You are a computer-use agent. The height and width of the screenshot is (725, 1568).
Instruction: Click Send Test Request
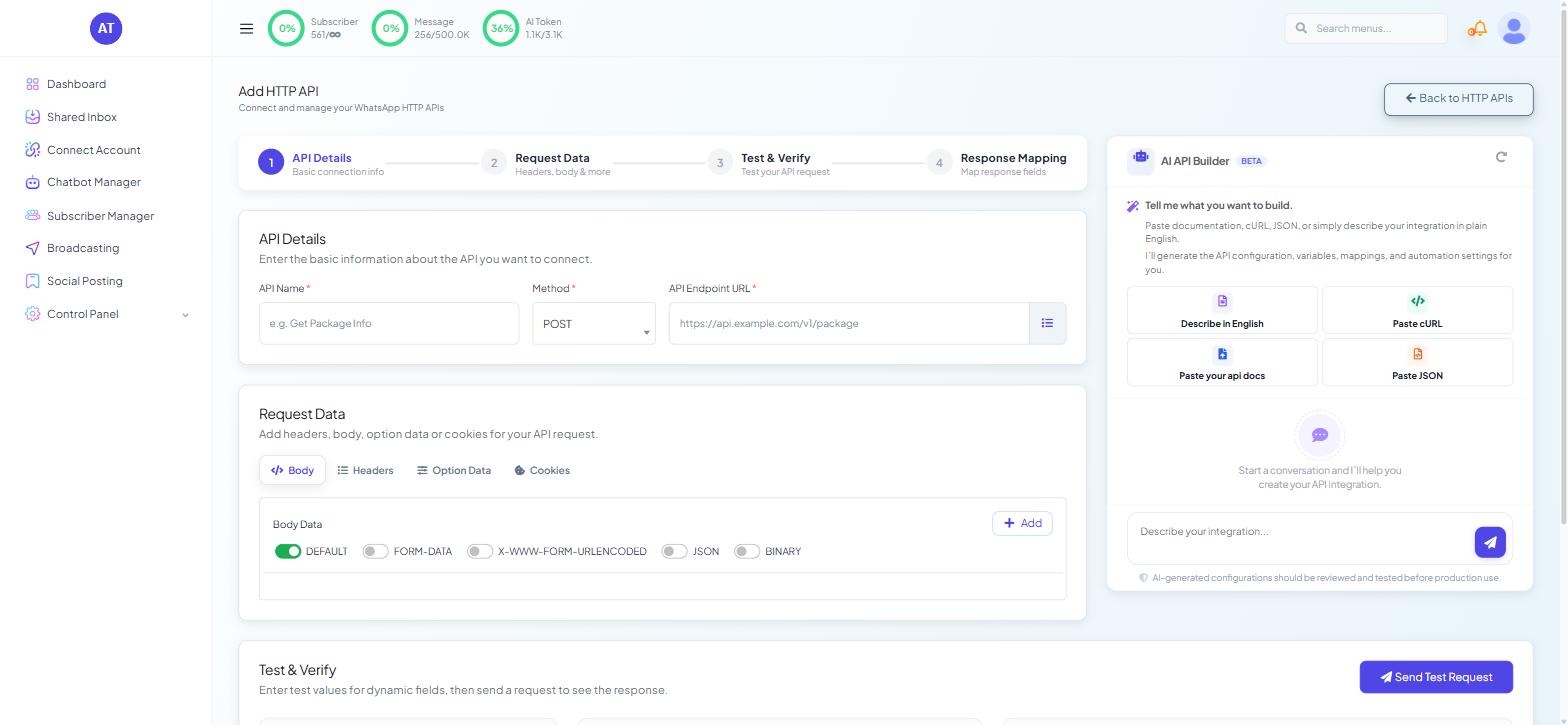(x=1436, y=677)
